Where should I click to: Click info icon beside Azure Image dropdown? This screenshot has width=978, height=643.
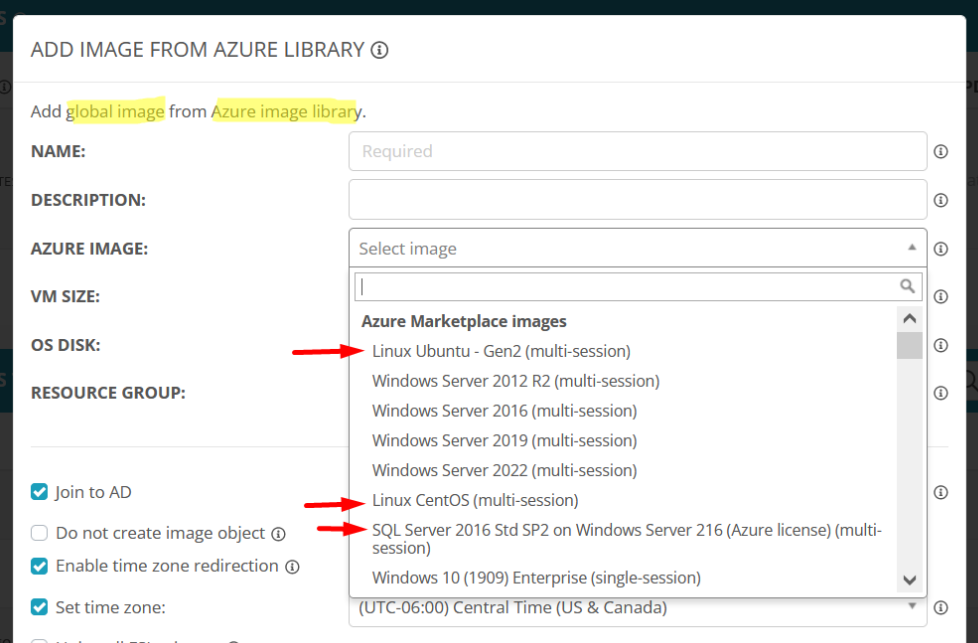click(x=940, y=249)
